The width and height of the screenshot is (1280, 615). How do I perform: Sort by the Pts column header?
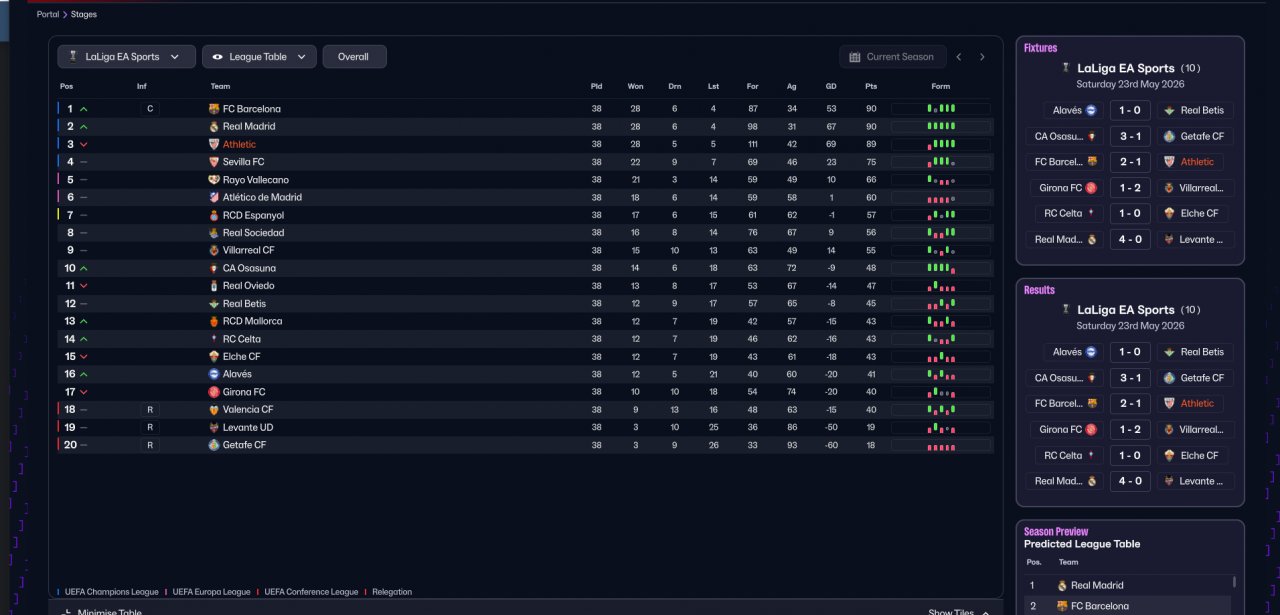871,86
